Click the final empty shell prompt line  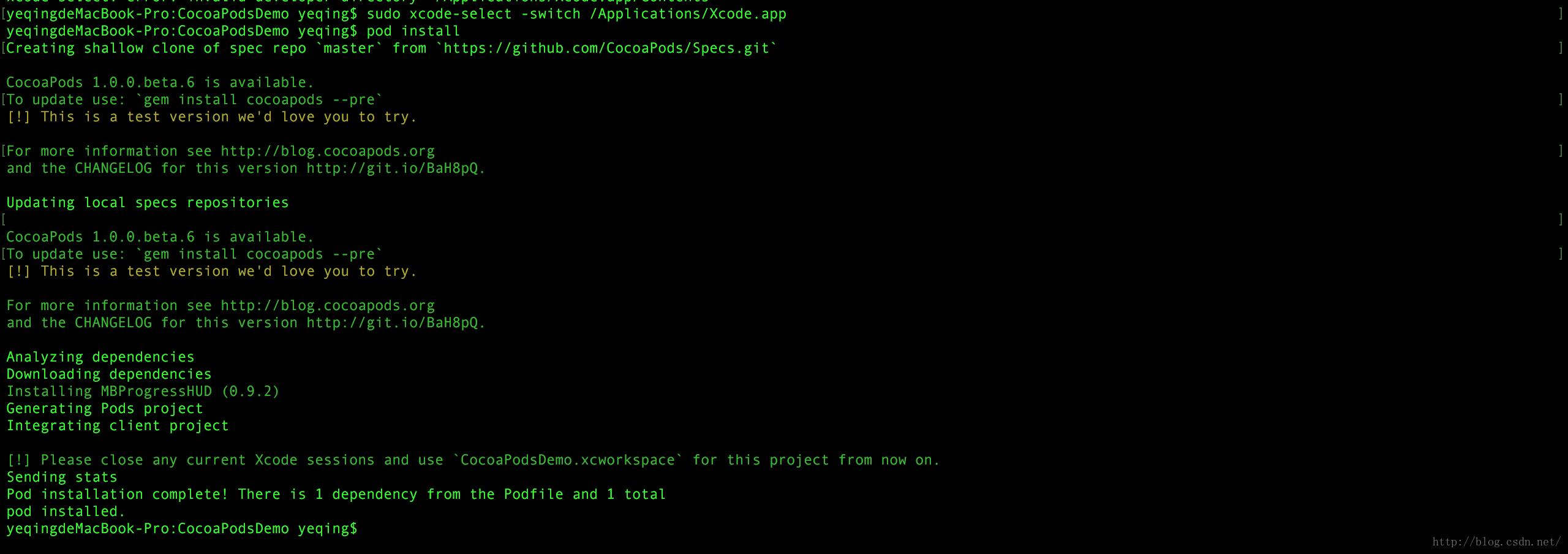[x=181, y=529]
